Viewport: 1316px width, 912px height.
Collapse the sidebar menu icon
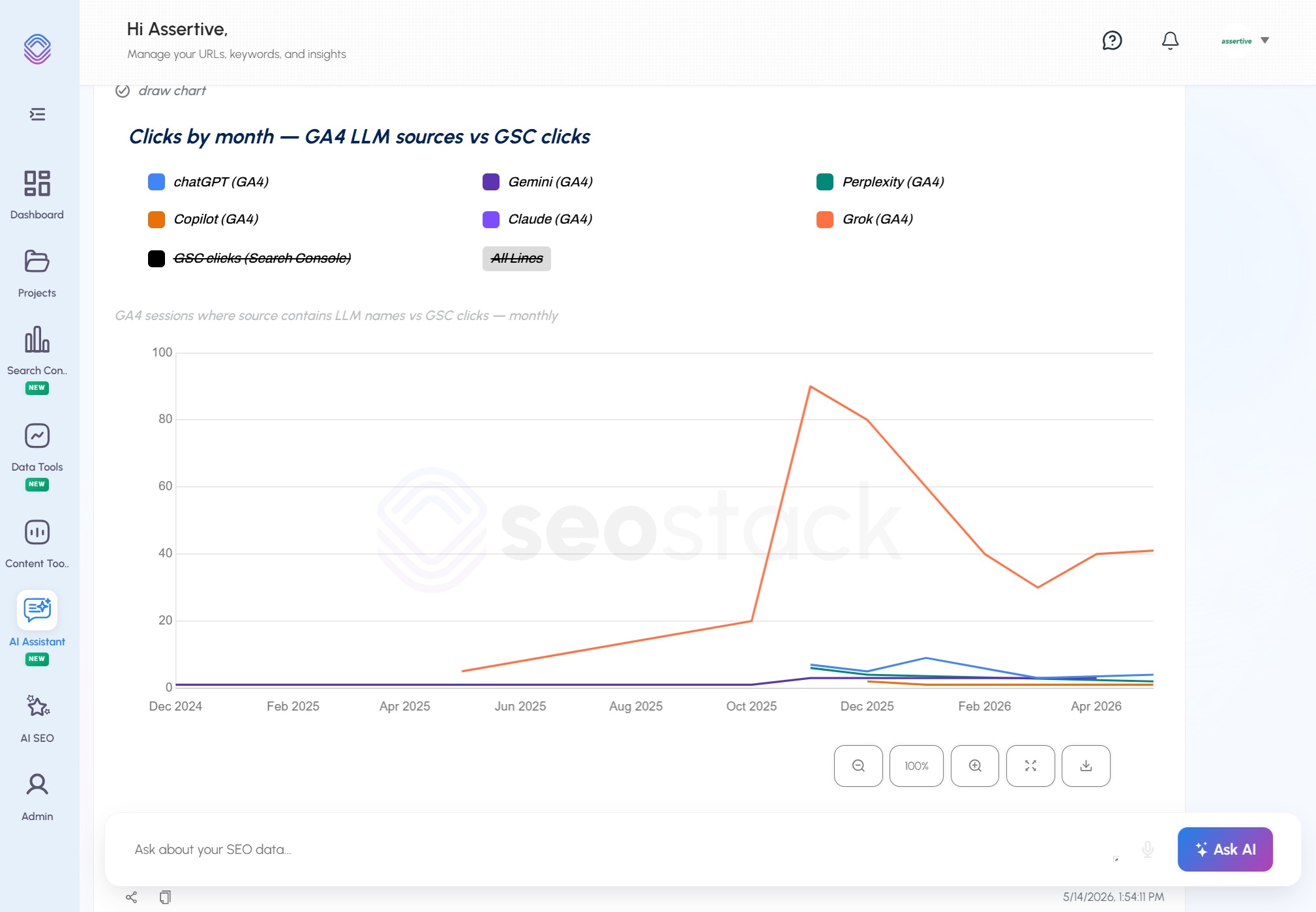37,115
